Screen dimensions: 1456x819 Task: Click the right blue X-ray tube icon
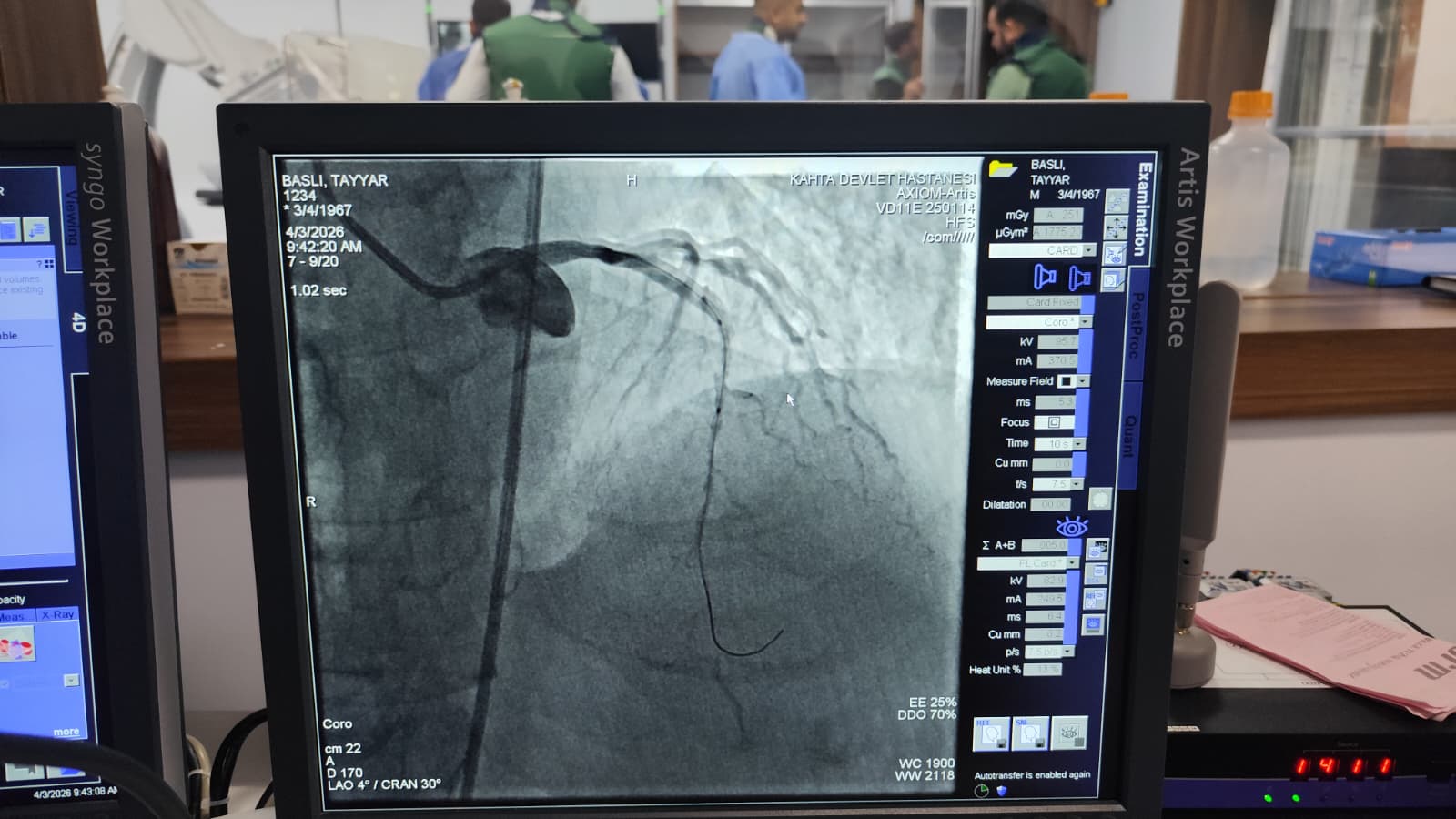tap(1079, 277)
